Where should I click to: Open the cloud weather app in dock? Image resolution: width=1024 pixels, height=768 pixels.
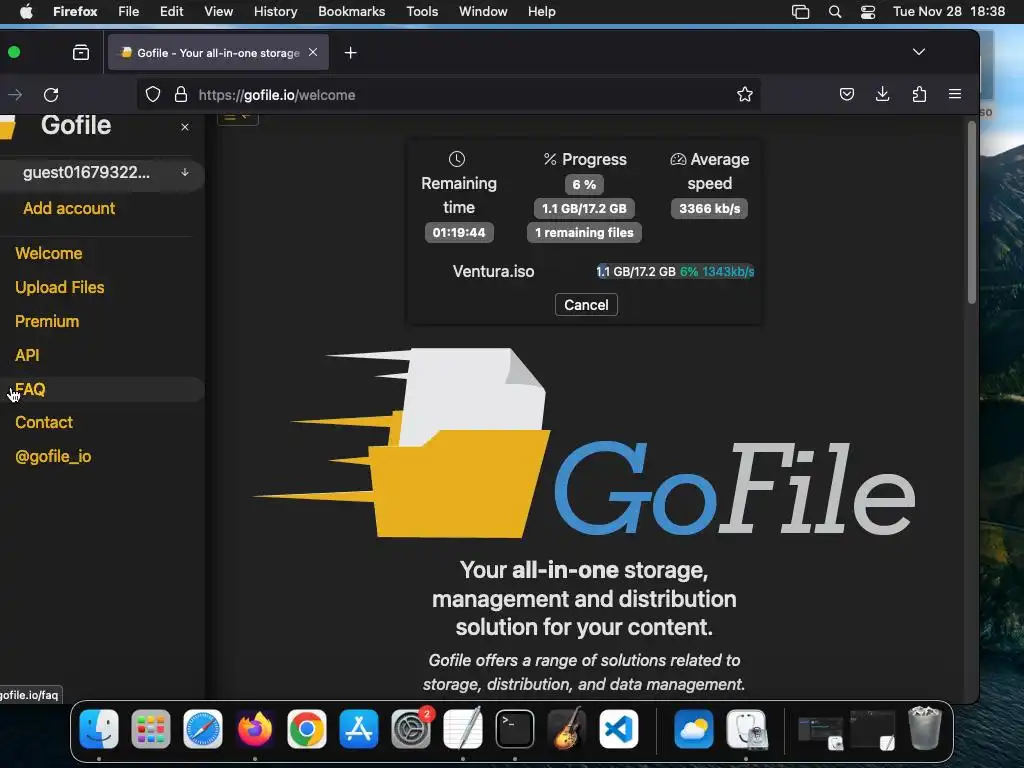[x=694, y=729]
